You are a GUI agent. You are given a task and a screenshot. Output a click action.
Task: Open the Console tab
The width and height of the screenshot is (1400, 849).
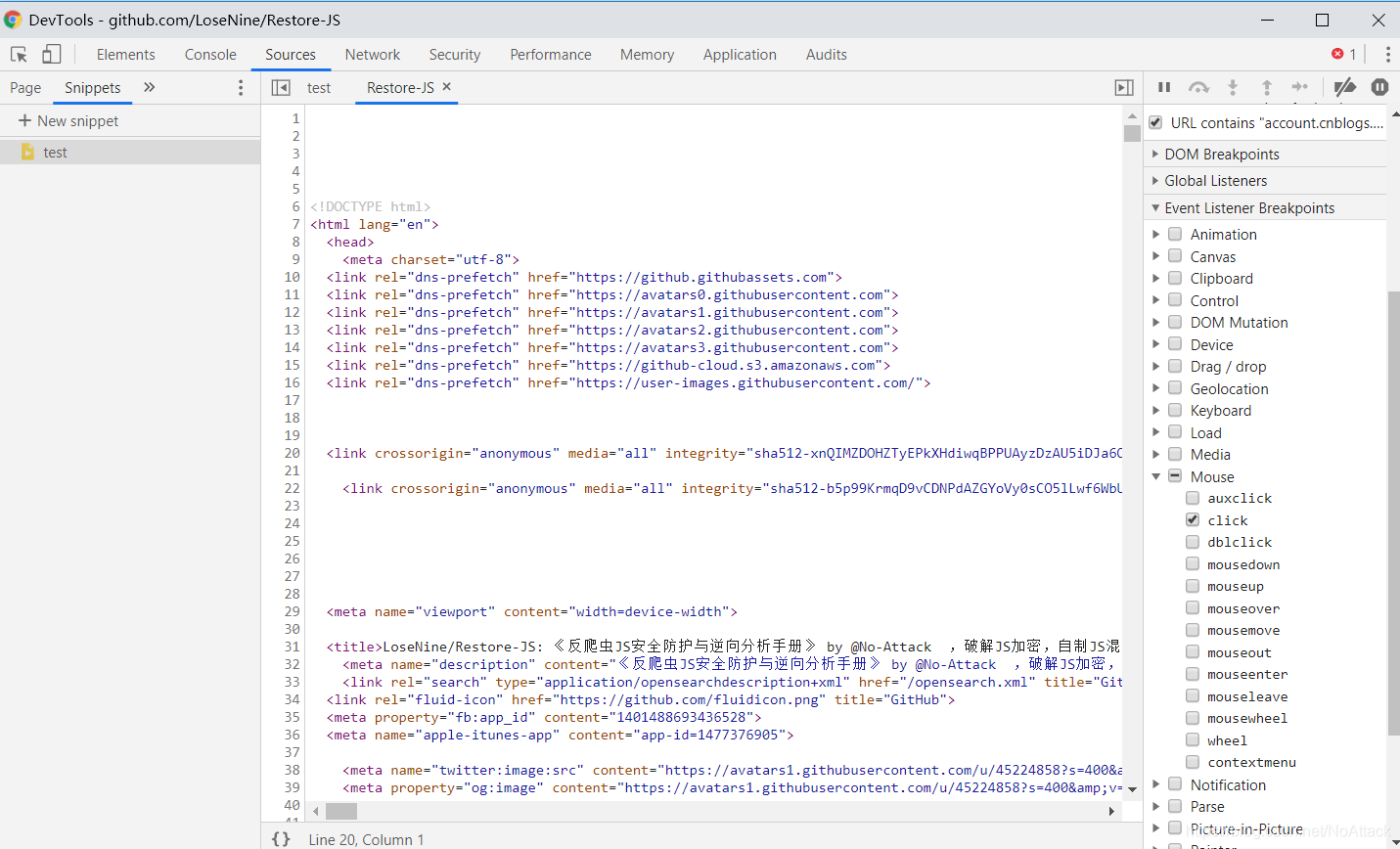(x=210, y=55)
